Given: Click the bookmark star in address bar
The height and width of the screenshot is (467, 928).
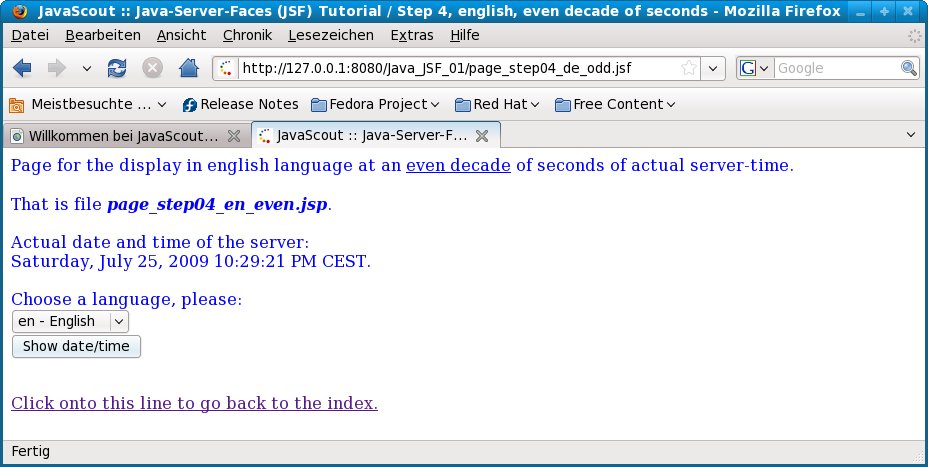Looking at the screenshot, I should [x=689, y=69].
